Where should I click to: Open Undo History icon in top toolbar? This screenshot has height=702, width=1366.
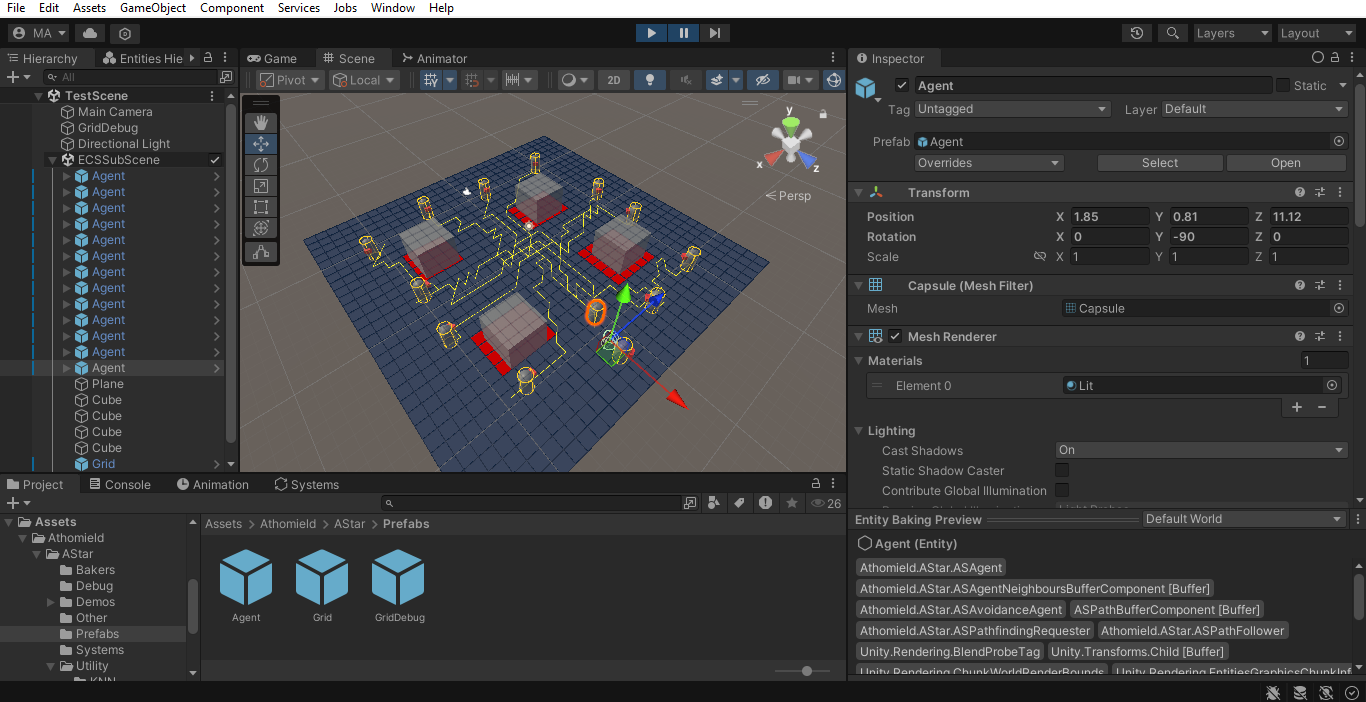(x=1137, y=33)
